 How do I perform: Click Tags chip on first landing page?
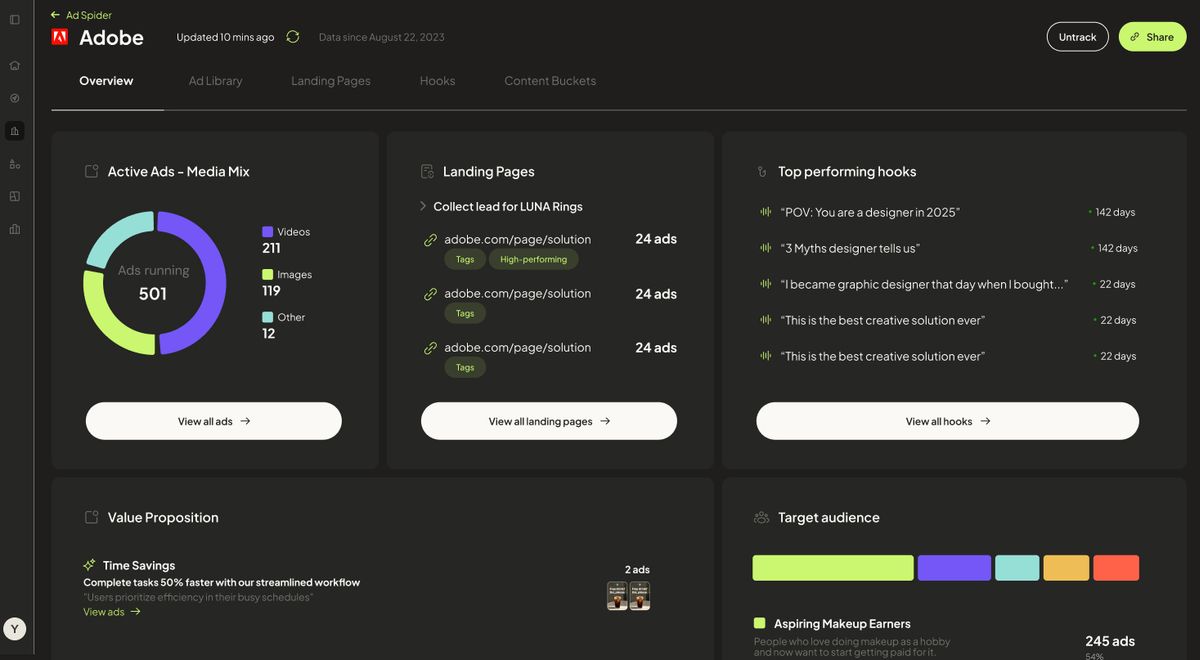465,259
